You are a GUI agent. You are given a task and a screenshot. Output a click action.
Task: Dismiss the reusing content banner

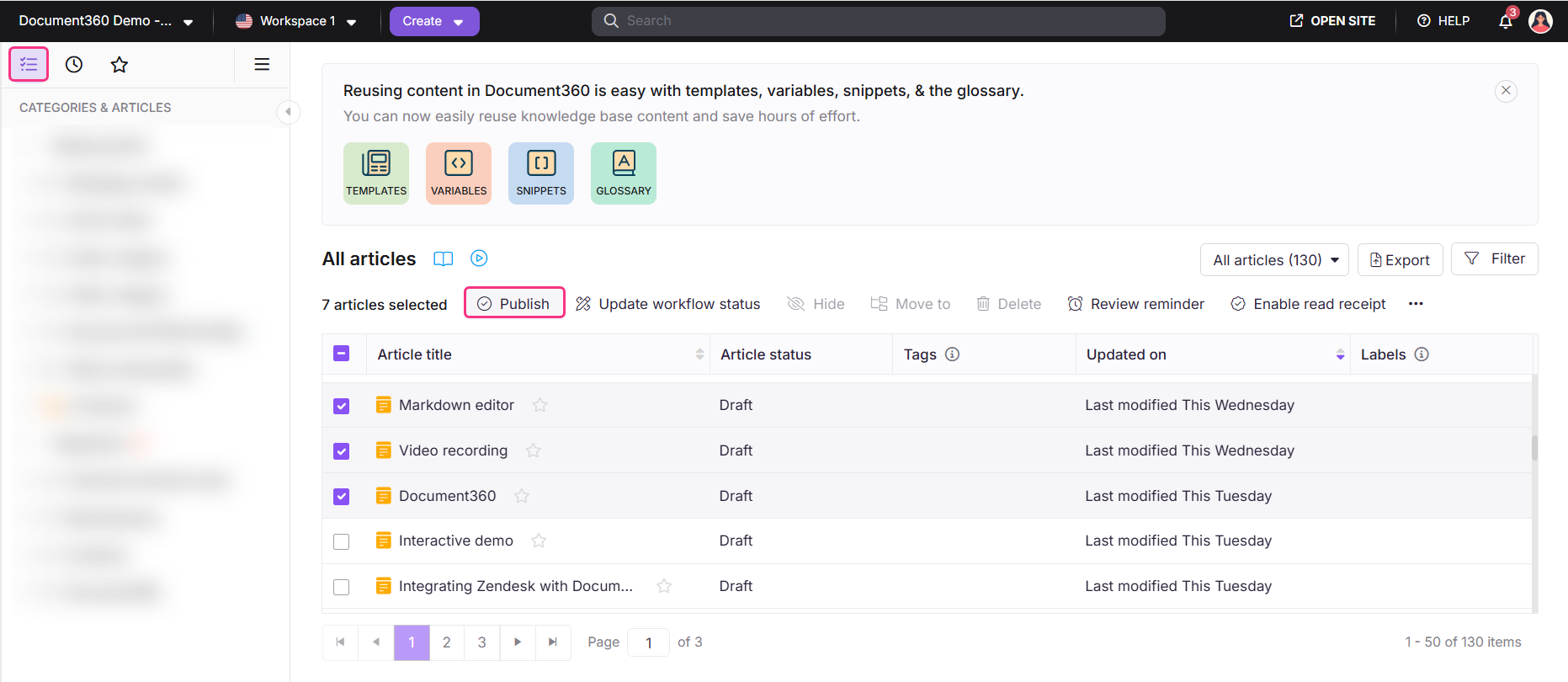pos(1506,90)
